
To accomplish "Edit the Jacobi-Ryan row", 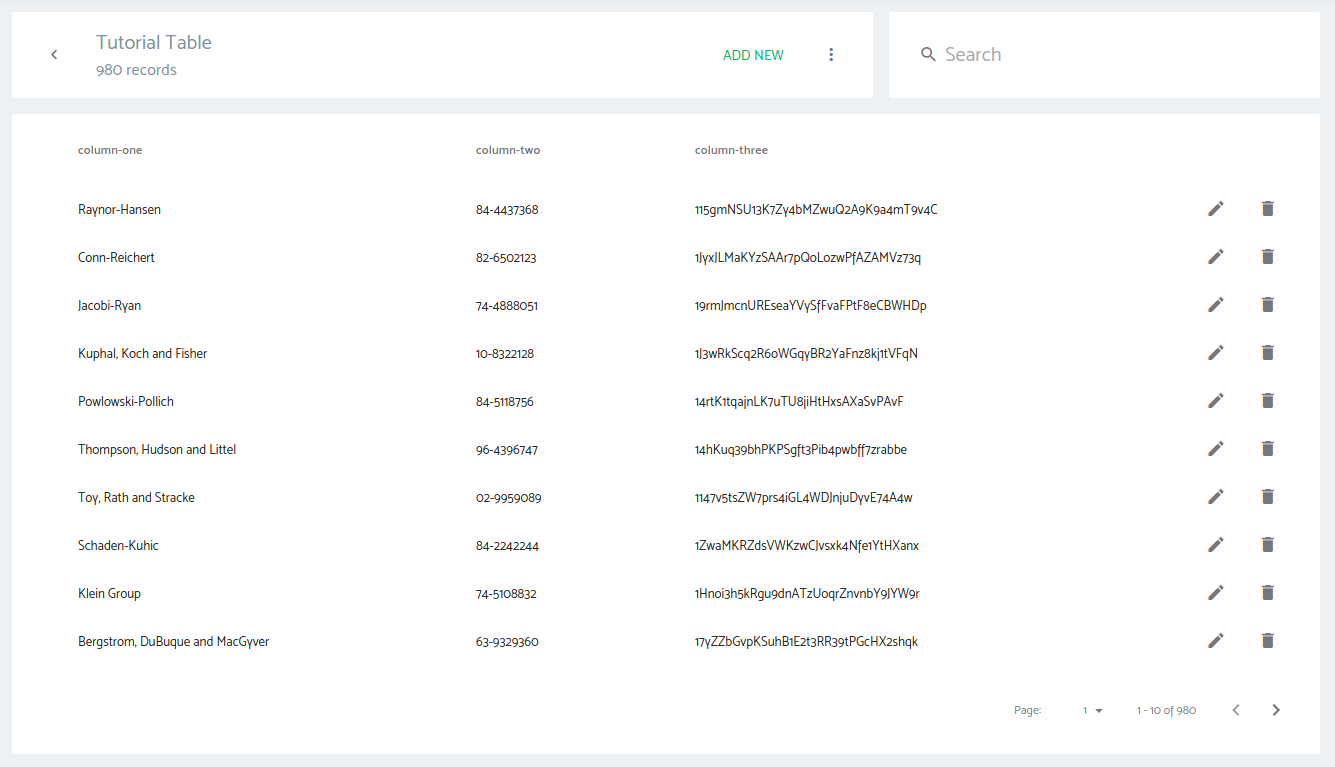I will click(1215, 305).
